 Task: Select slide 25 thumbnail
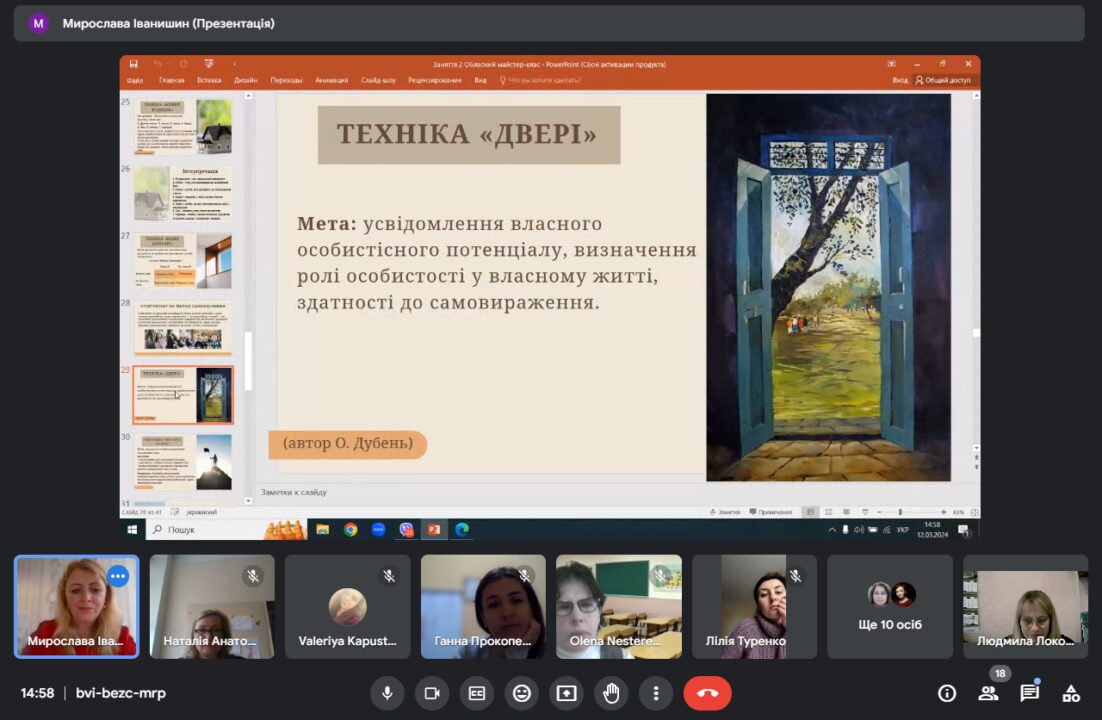[183, 127]
